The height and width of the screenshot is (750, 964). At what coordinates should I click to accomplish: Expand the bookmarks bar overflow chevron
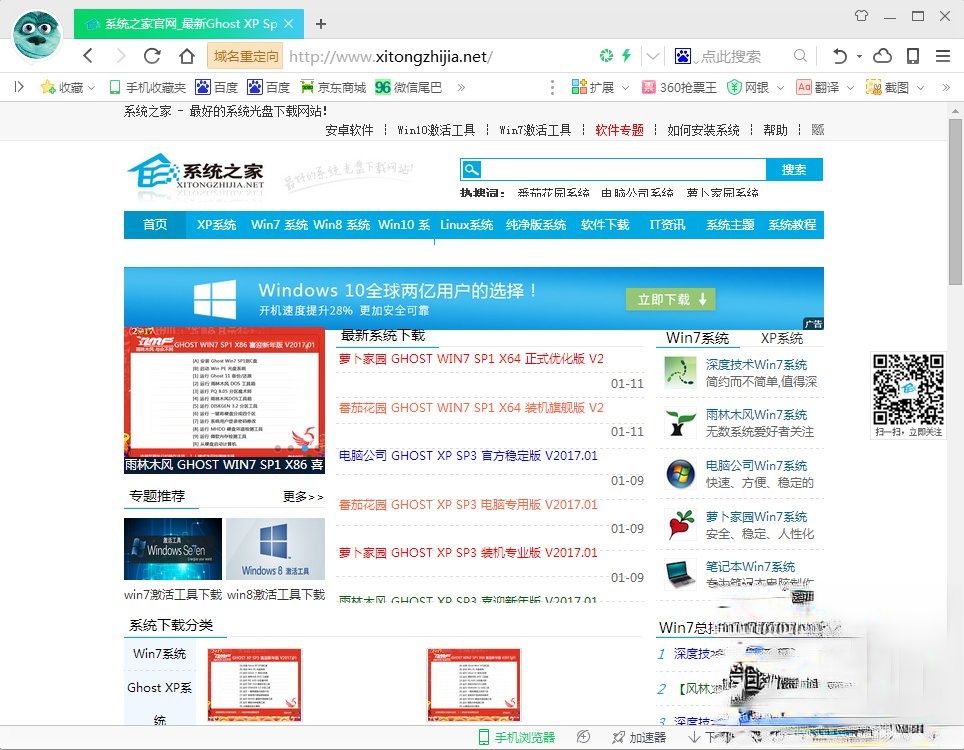point(462,87)
